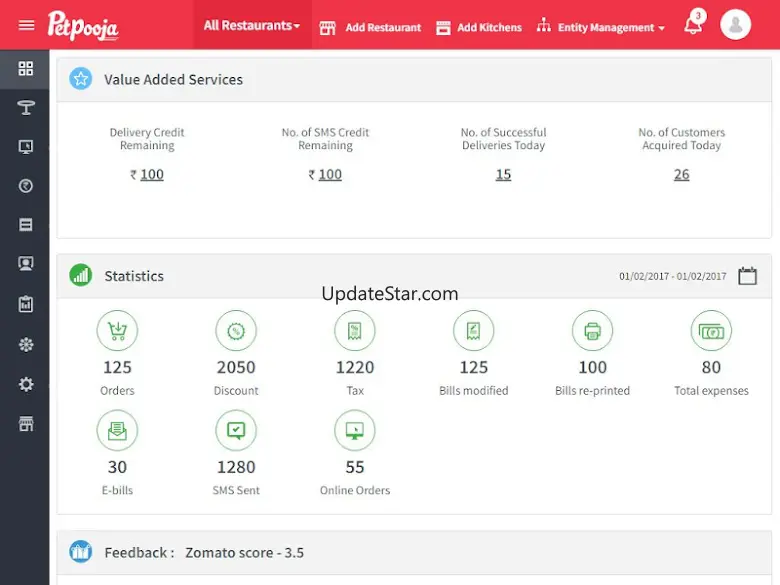Click the Bills re-printed count 100
The width and height of the screenshot is (780, 585).
coord(592,367)
